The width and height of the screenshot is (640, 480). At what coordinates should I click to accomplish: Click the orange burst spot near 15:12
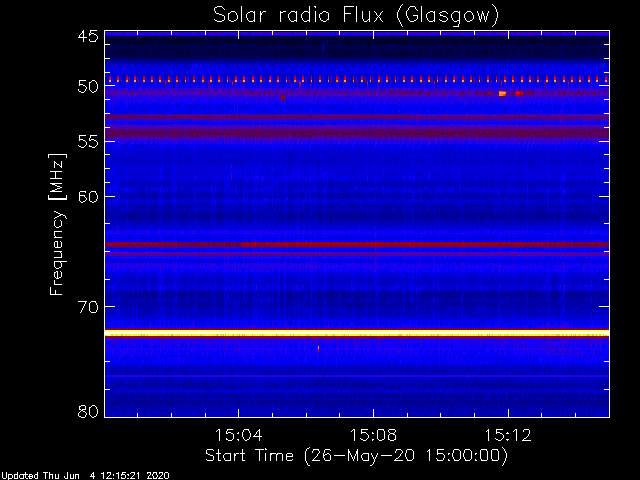pyautogui.click(x=502, y=93)
